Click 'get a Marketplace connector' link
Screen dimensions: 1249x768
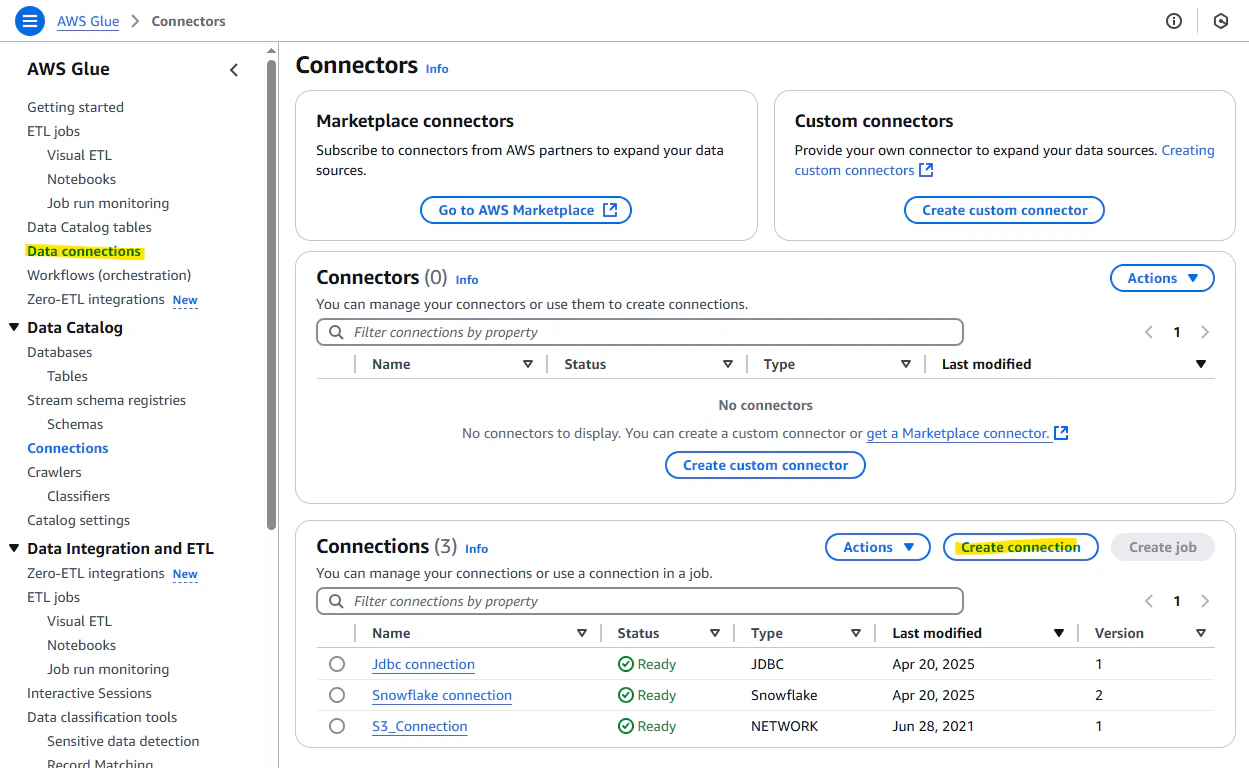(957, 433)
